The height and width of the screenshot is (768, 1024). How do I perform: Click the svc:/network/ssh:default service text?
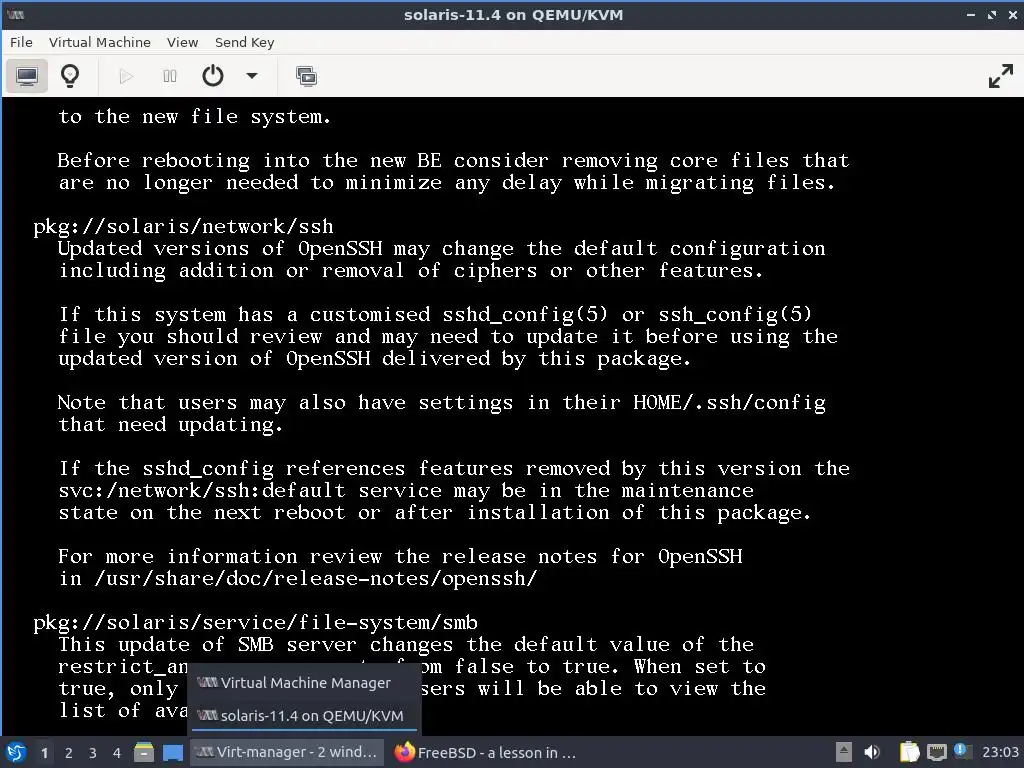point(202,490)
